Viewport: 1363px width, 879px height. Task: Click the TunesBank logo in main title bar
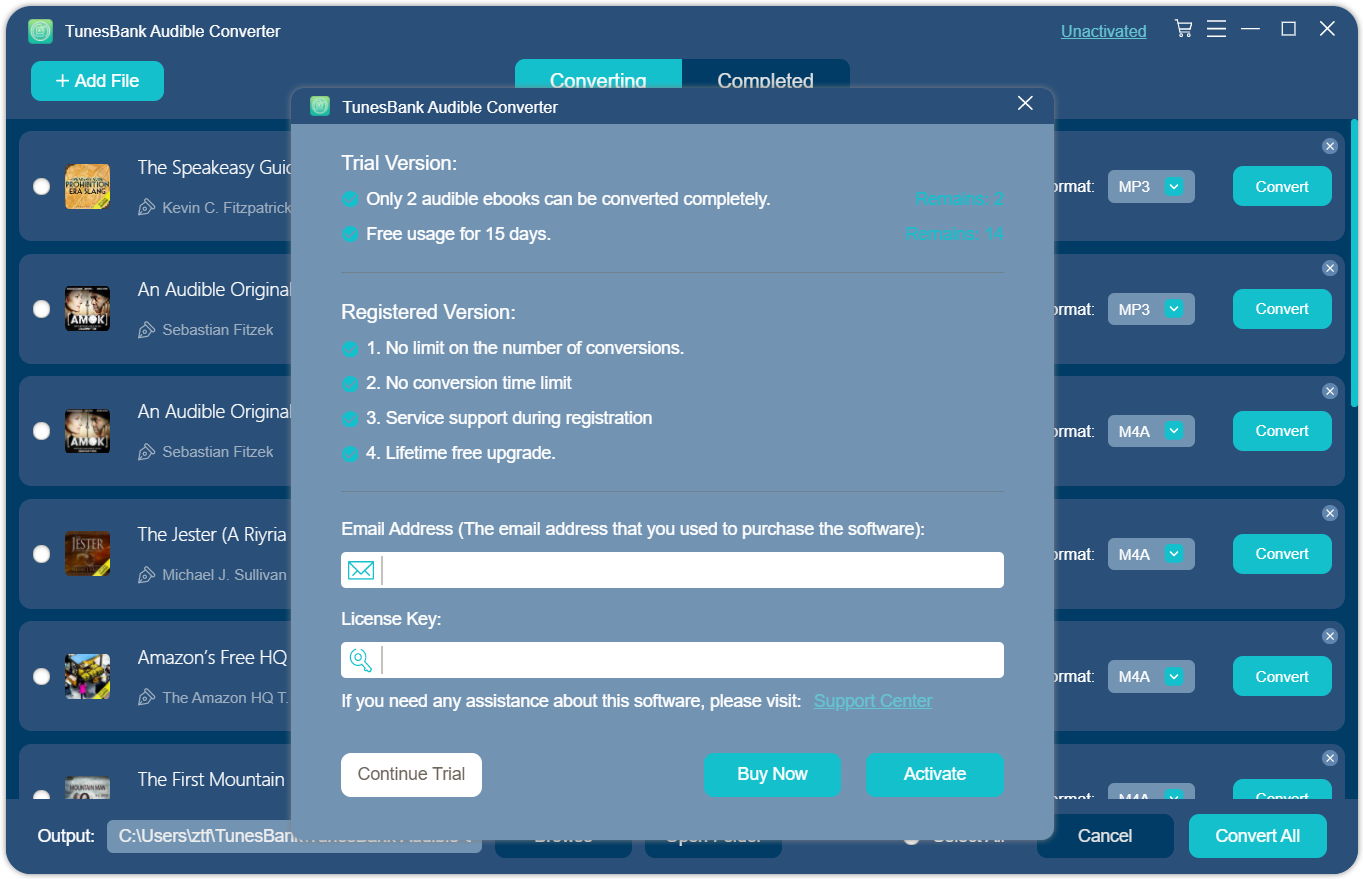[40, 31]
